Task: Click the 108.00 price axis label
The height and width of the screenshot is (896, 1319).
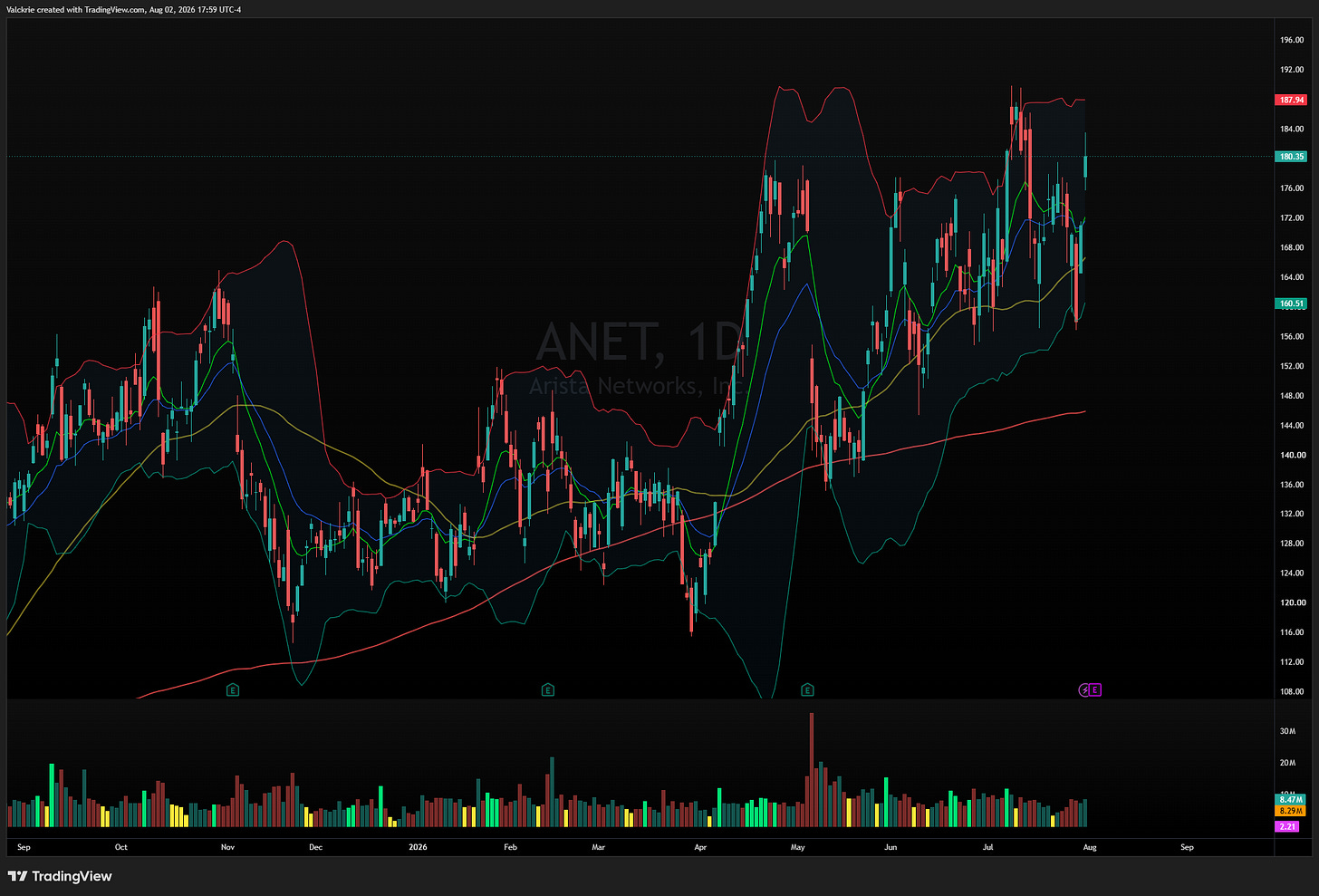Action: click(1292, 691)
